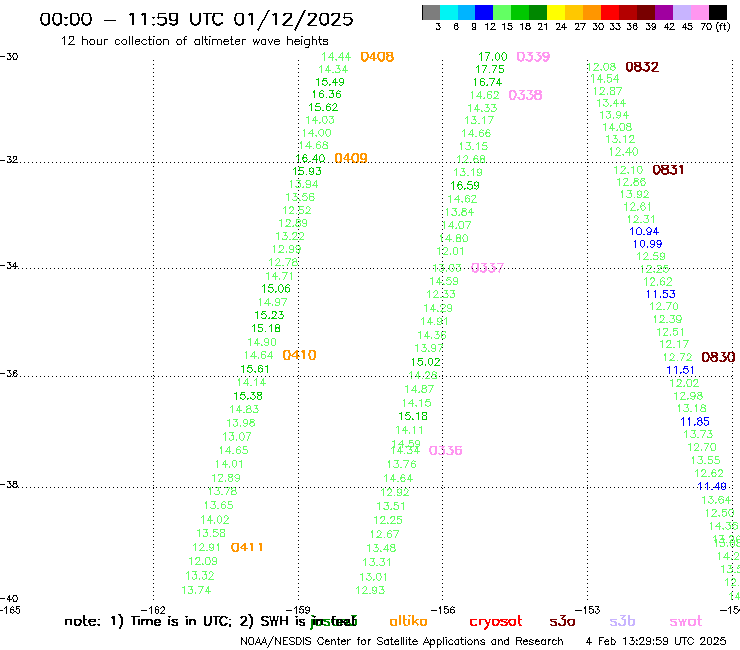The height and width of the screenshot is (650, 740).
Task: Click the wave height value 17.75
Action: (x=489, y=69)
